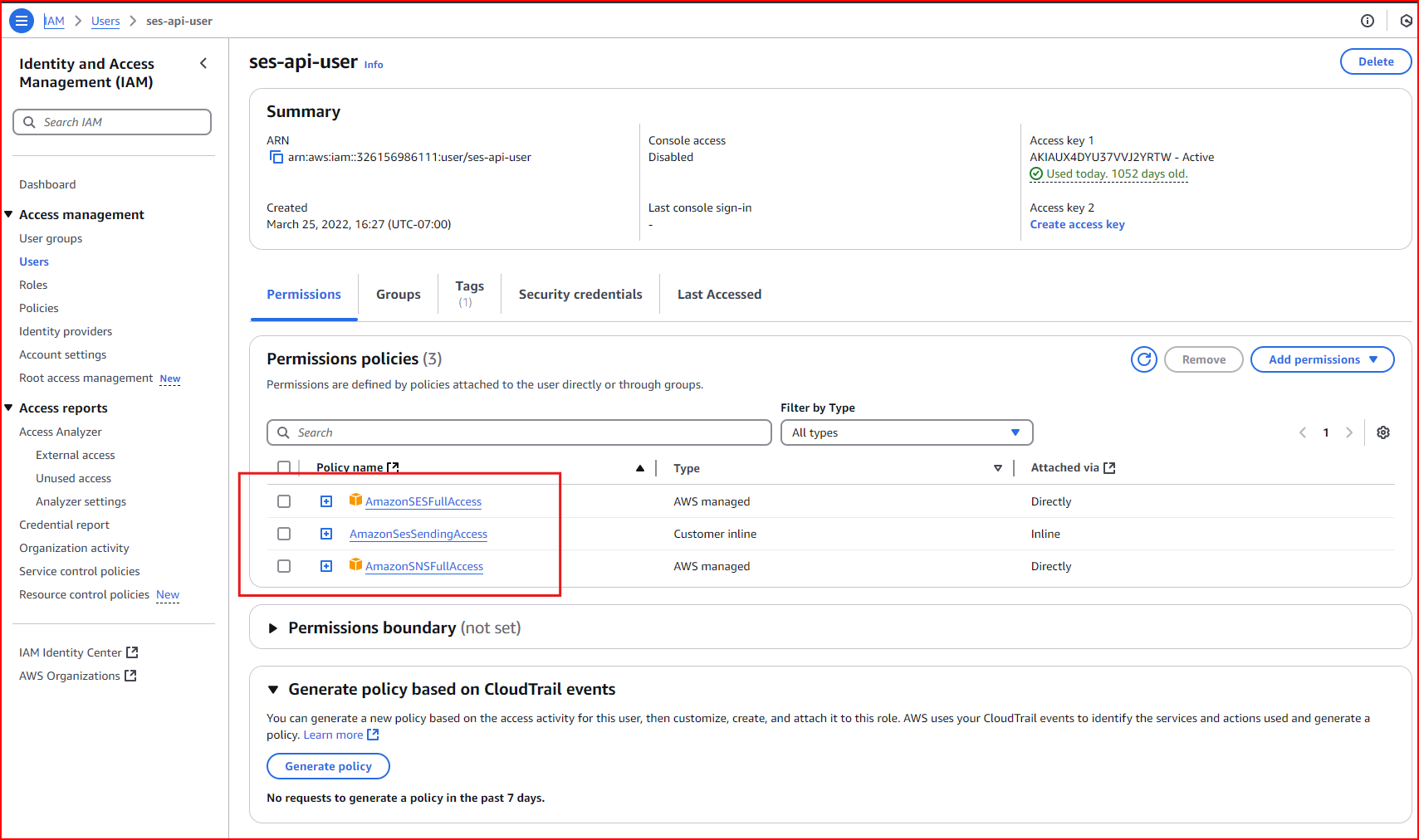Click the Info link beside ses-api-user
The height and width of the screenshot is (840, 1419).
(374, 65)
